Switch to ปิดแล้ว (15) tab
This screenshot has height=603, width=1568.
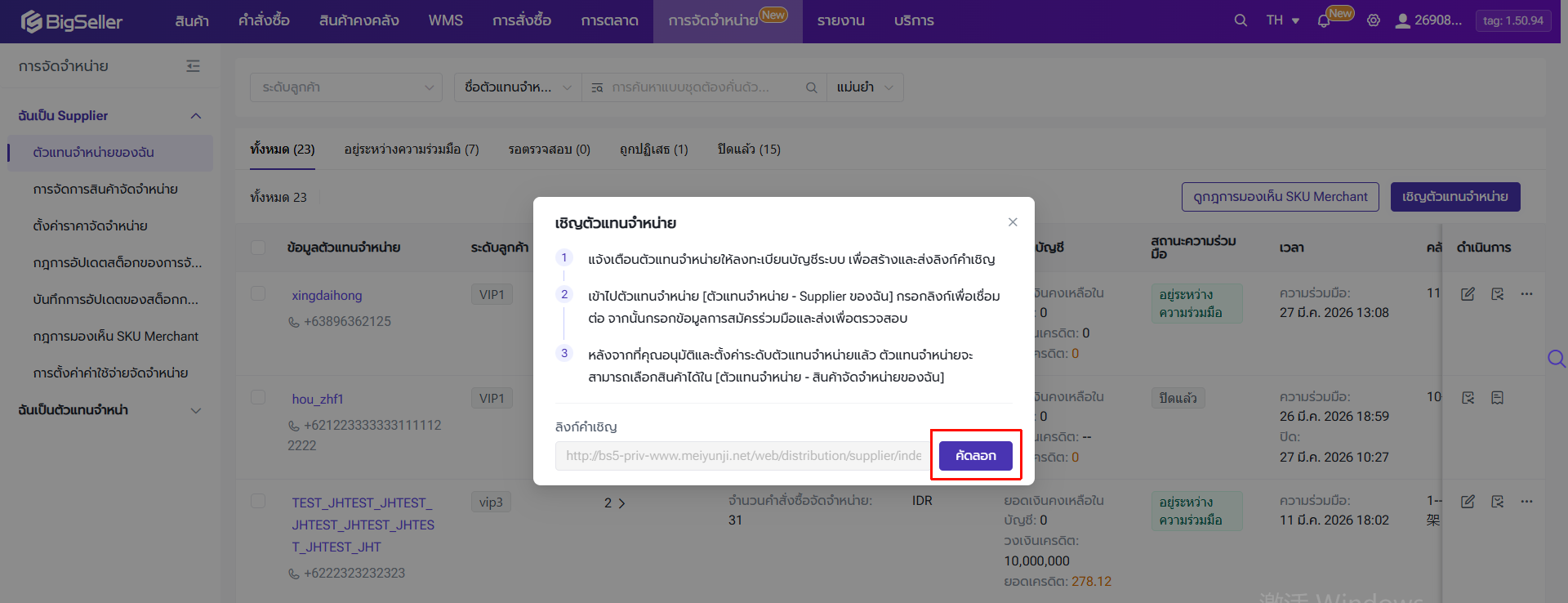(x=749, y=150)
